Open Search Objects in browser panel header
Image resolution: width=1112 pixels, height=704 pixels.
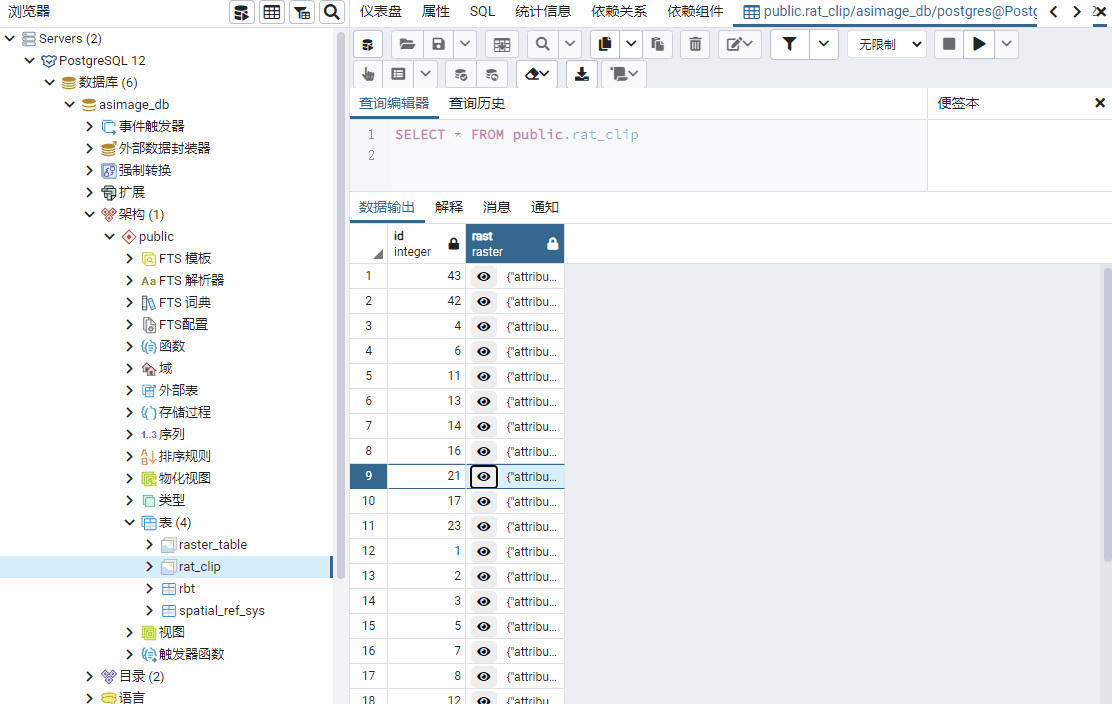331,12
